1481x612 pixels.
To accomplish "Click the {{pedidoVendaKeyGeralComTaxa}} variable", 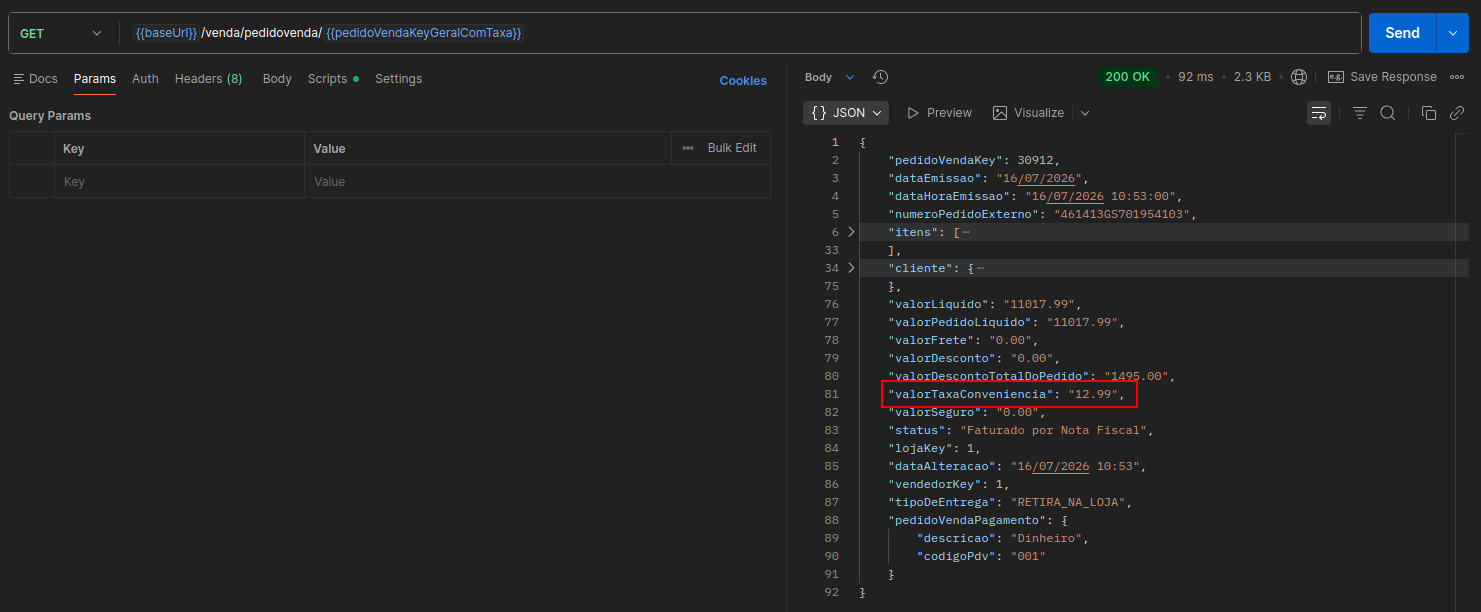I will click(x=424, y=33).
